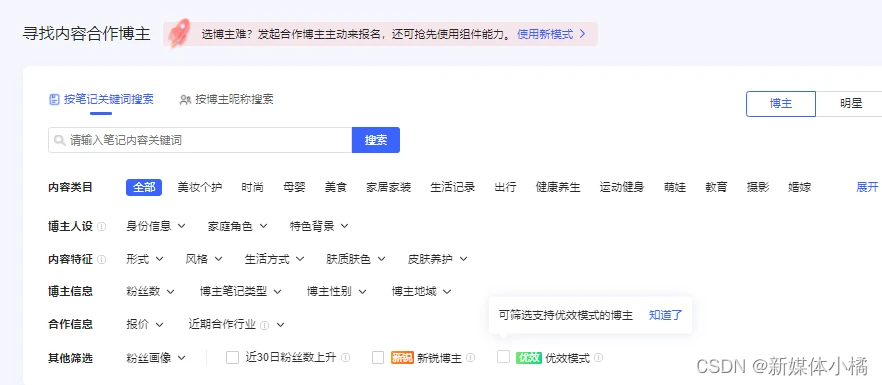
Task: Click the info icon beside 新锐博主
Action: (470, 357)
